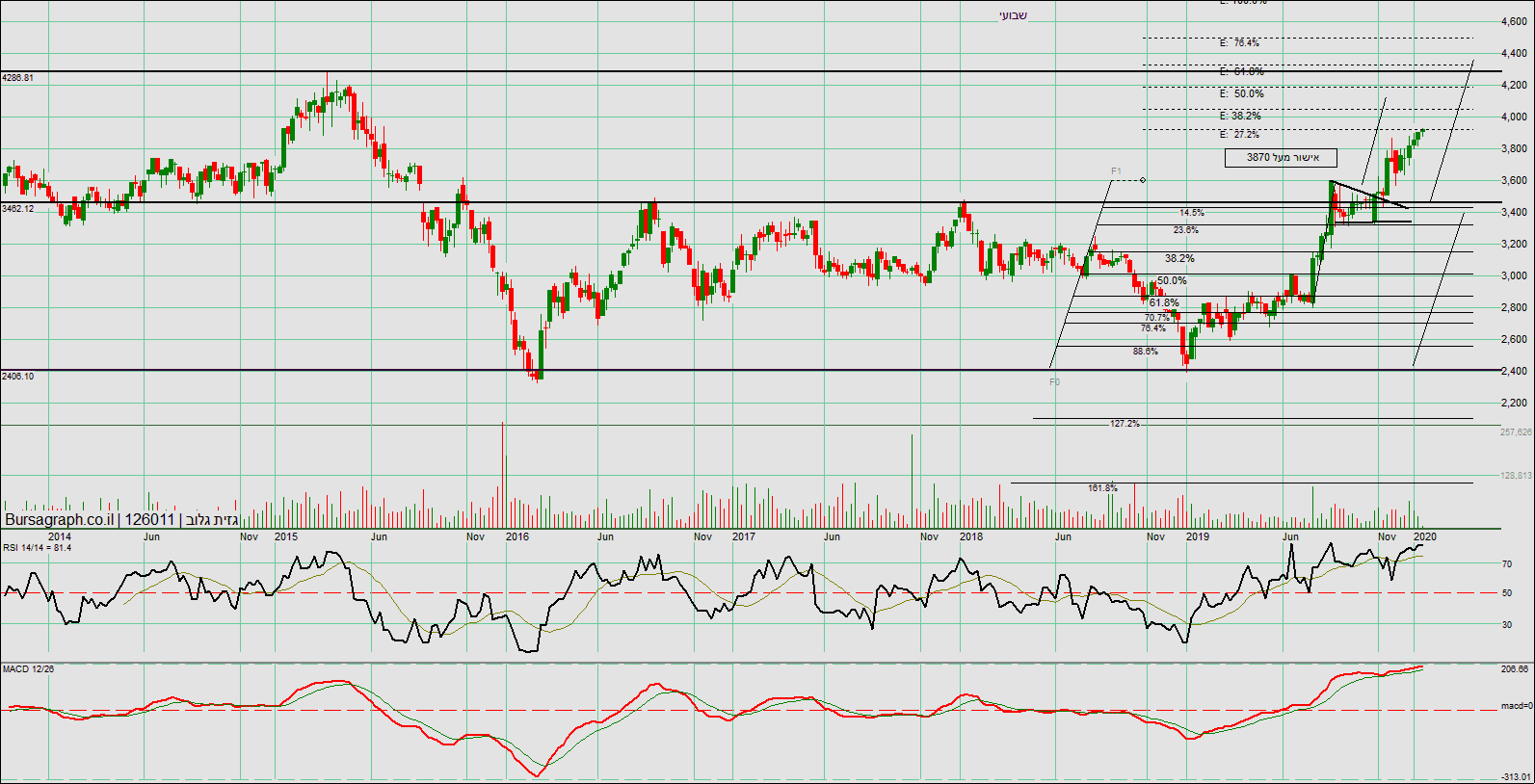The image size is (1535, 784).
Task: Select the 2406.10 support level label
Action: click(x=18, y=376)
